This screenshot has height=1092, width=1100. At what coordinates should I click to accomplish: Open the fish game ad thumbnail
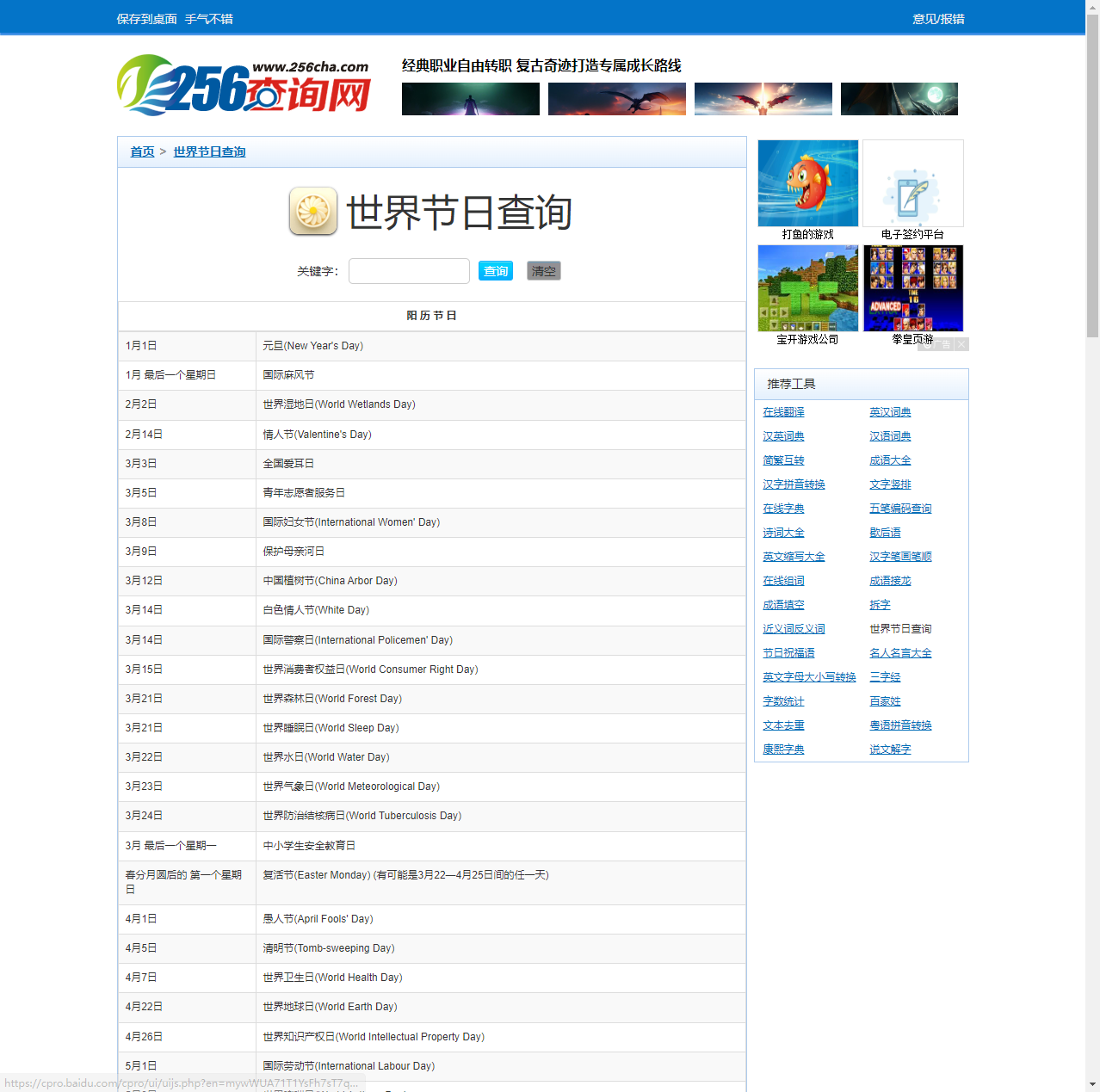tap(807, 183)
